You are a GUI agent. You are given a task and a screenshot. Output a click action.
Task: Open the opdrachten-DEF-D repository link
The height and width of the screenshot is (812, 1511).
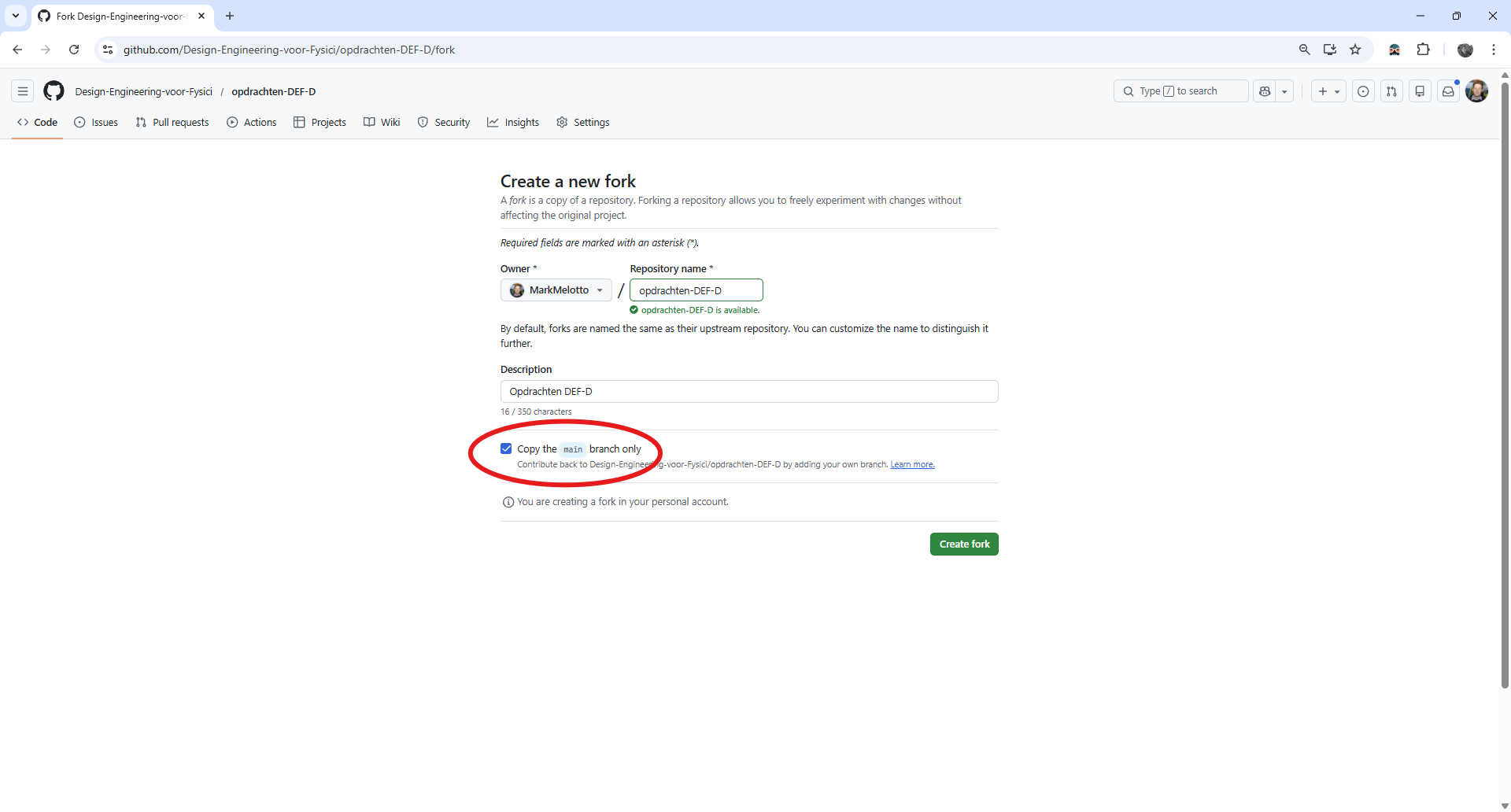(x=274, y=91)
